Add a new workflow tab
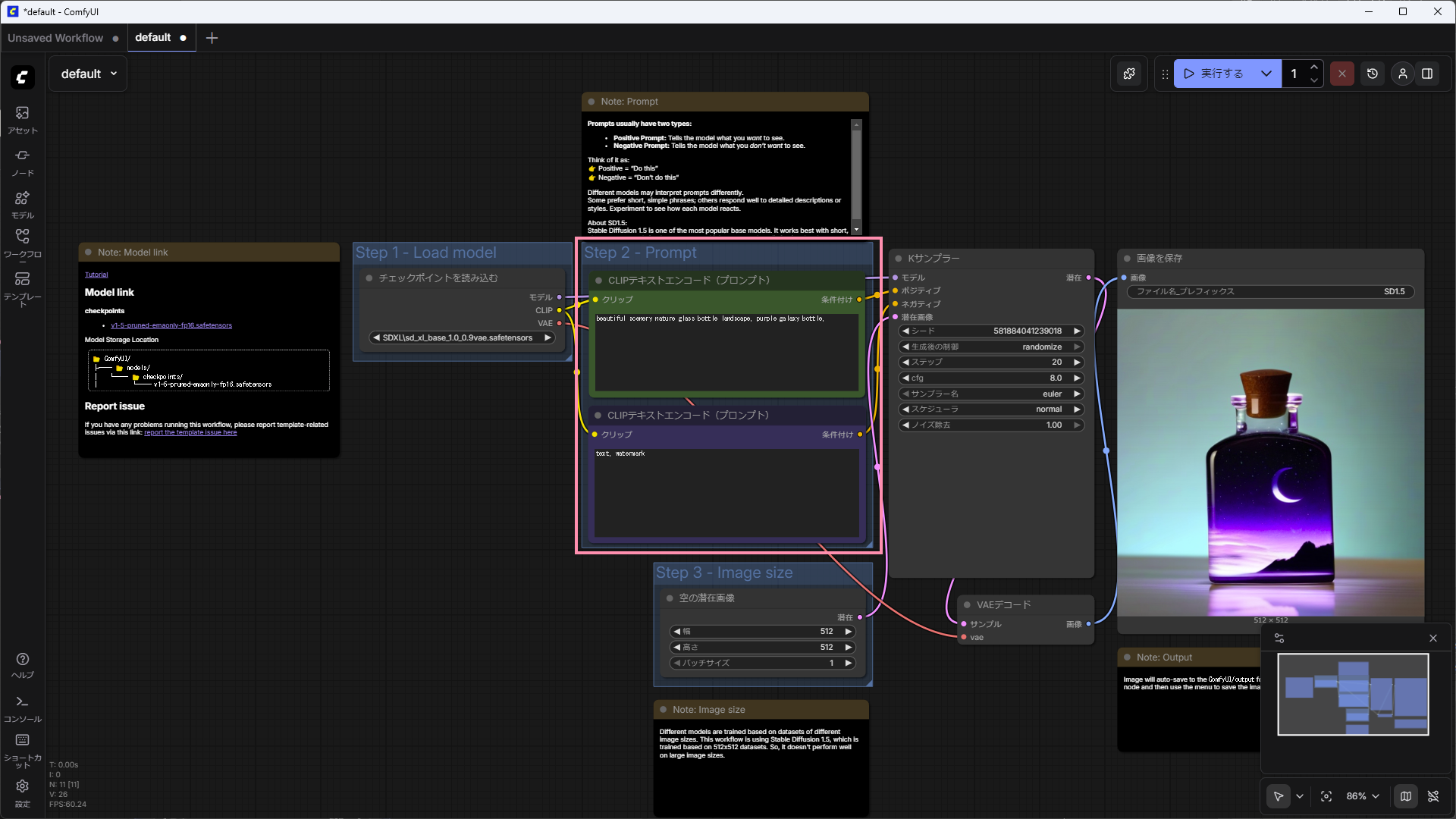Screen dimensions: 1456x819 (x=212, y=38)
